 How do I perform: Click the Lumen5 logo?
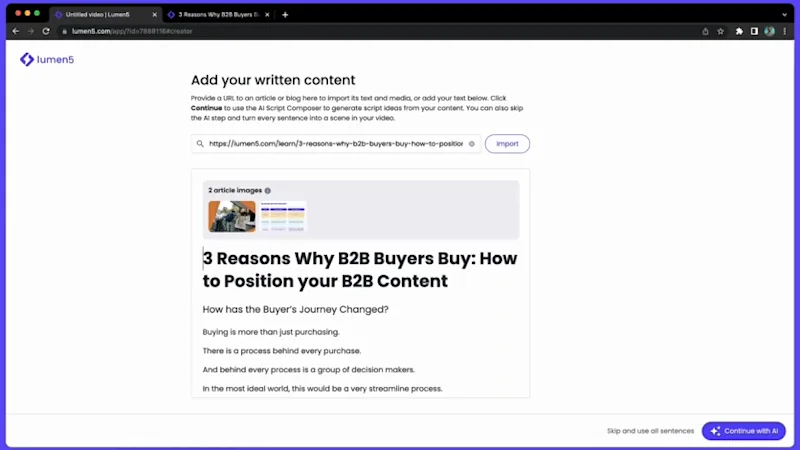[47, 60]
